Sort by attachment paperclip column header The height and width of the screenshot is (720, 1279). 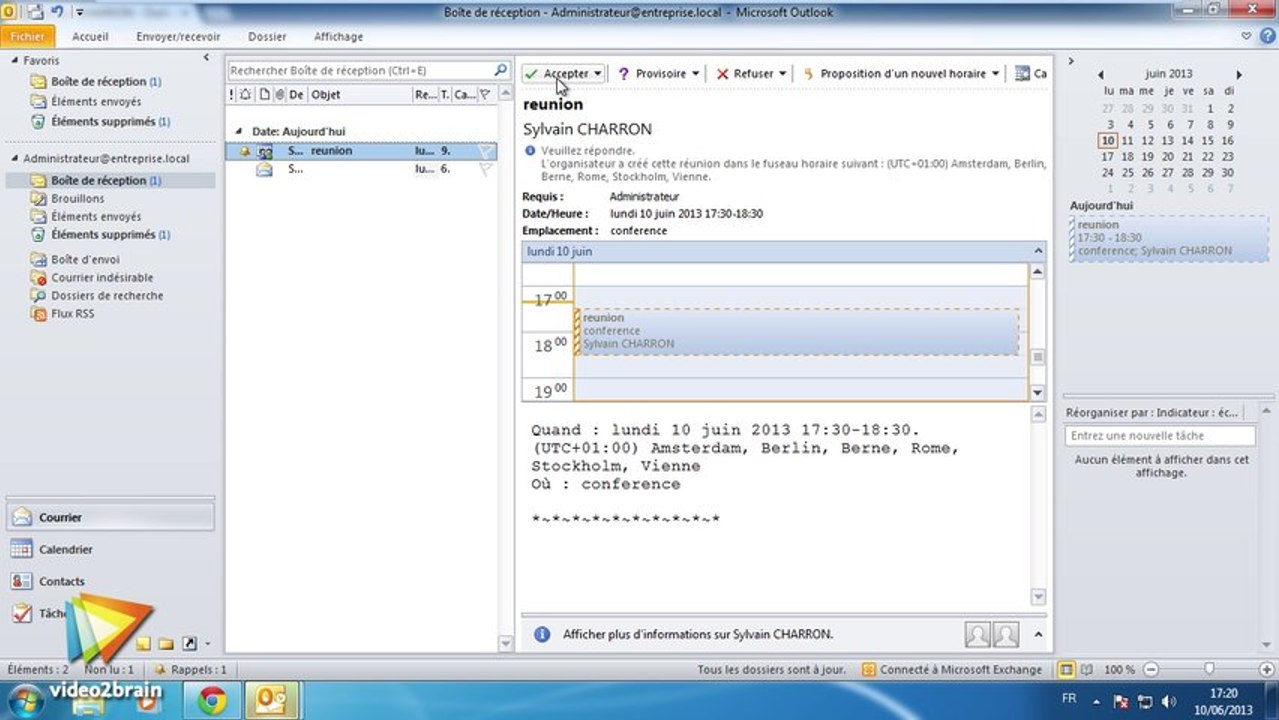279,95
